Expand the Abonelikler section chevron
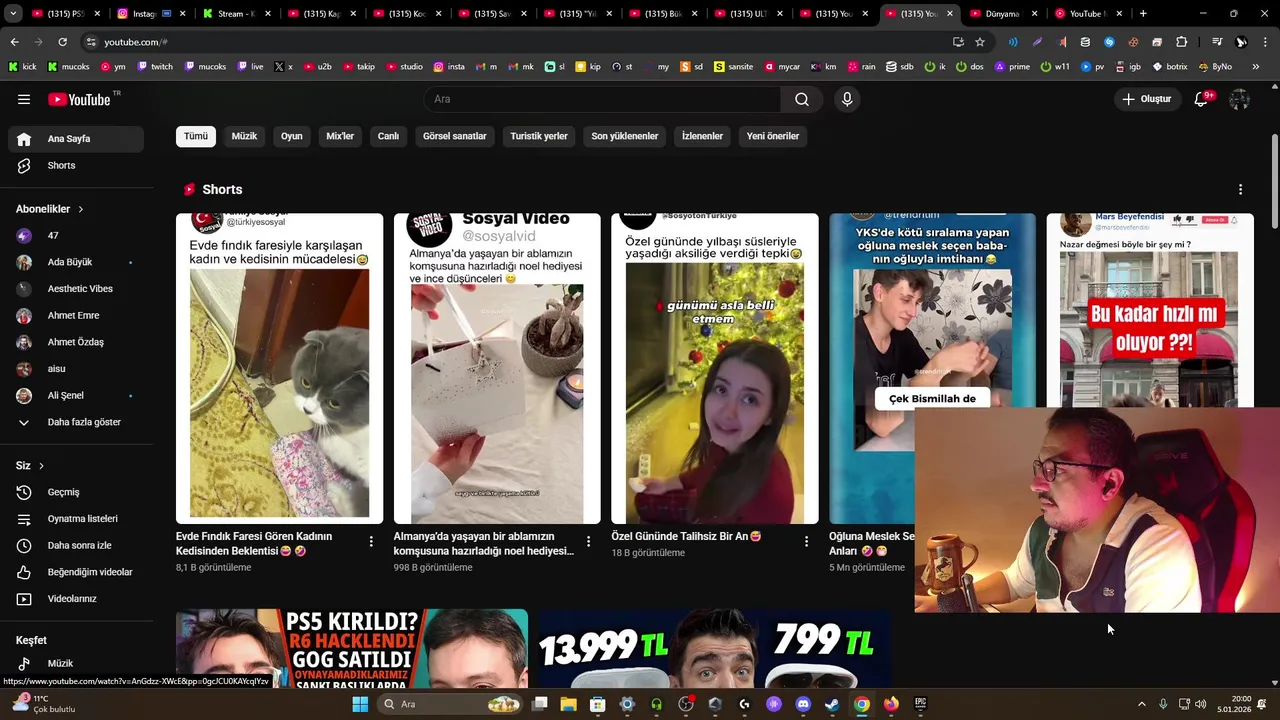The image size is (1280, 720). 80,209
